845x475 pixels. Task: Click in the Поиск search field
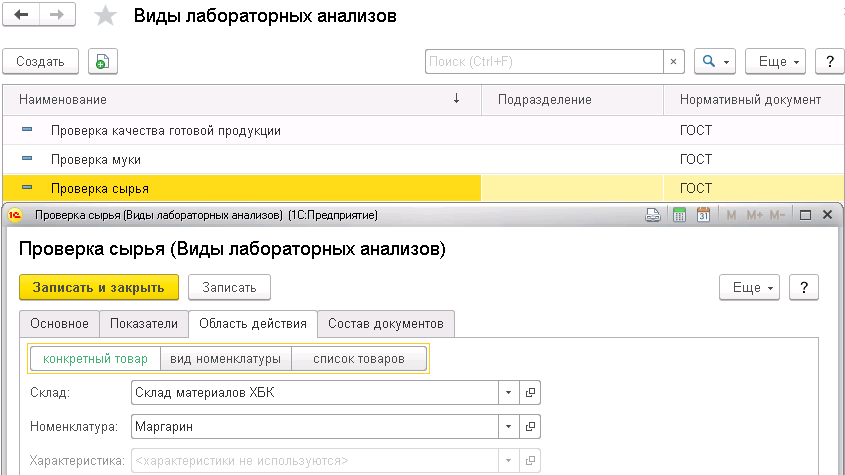[544, 62]
